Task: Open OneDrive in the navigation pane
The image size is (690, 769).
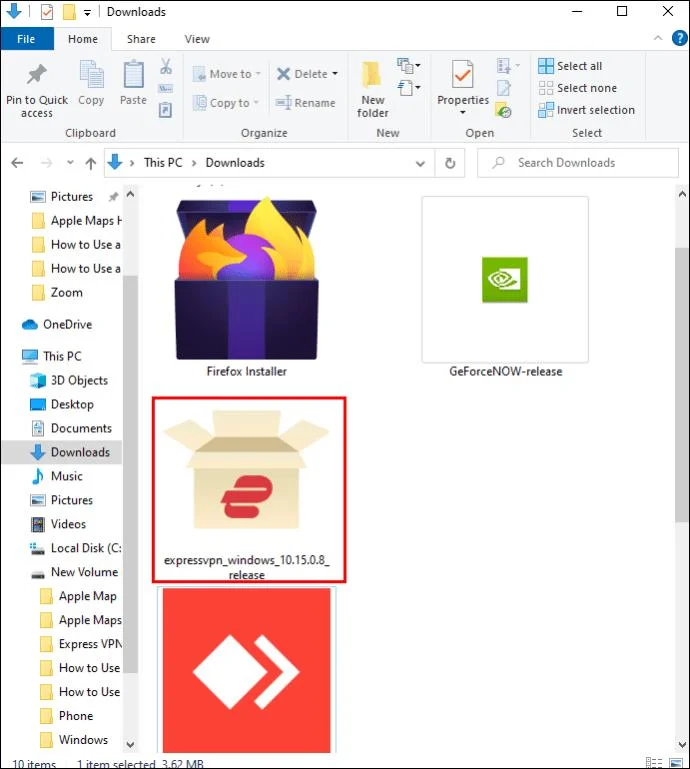Action: (x=58, y=324)
